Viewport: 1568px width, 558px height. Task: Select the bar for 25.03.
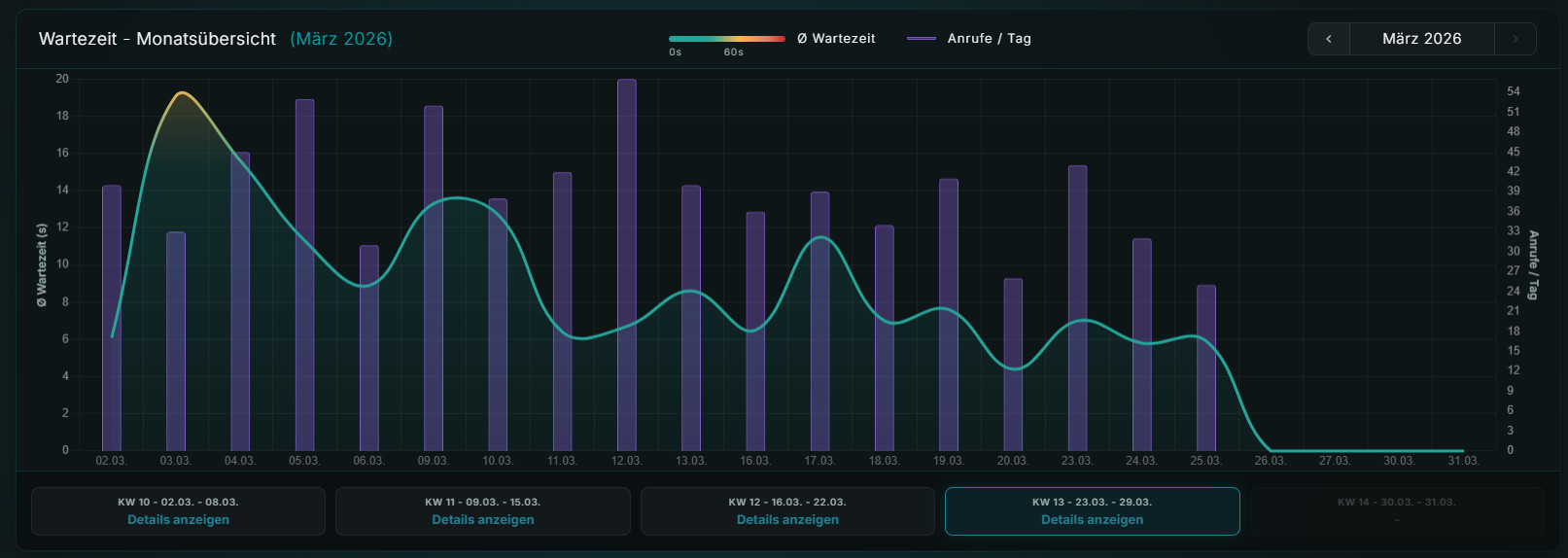click(x=1206, y=367)
